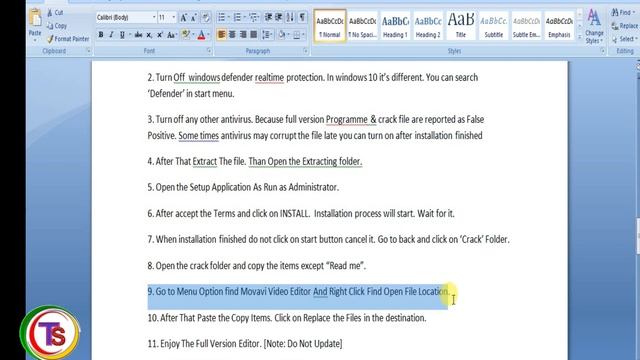640x360 pixels.
Task: Open the Paragraph dialog launcher
Action: (x=305, y=51)
